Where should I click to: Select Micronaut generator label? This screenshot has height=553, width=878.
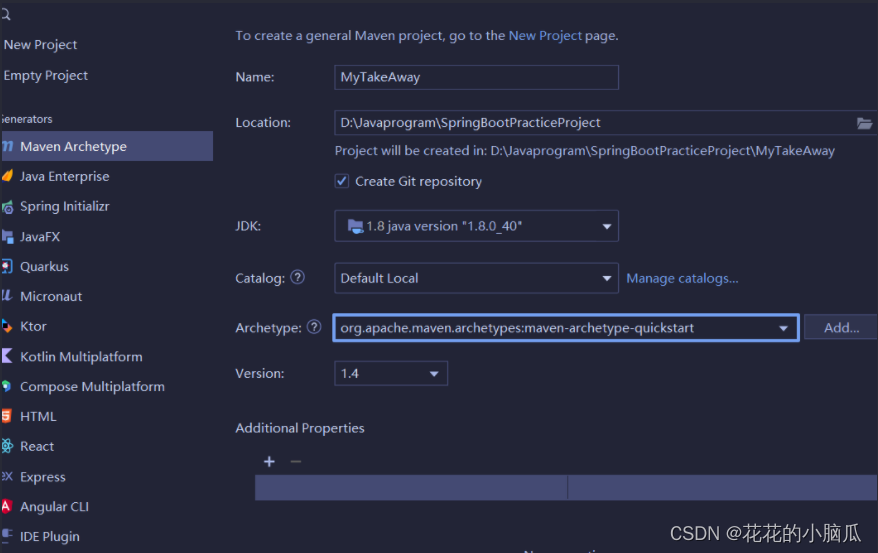[x=51, y=297]
